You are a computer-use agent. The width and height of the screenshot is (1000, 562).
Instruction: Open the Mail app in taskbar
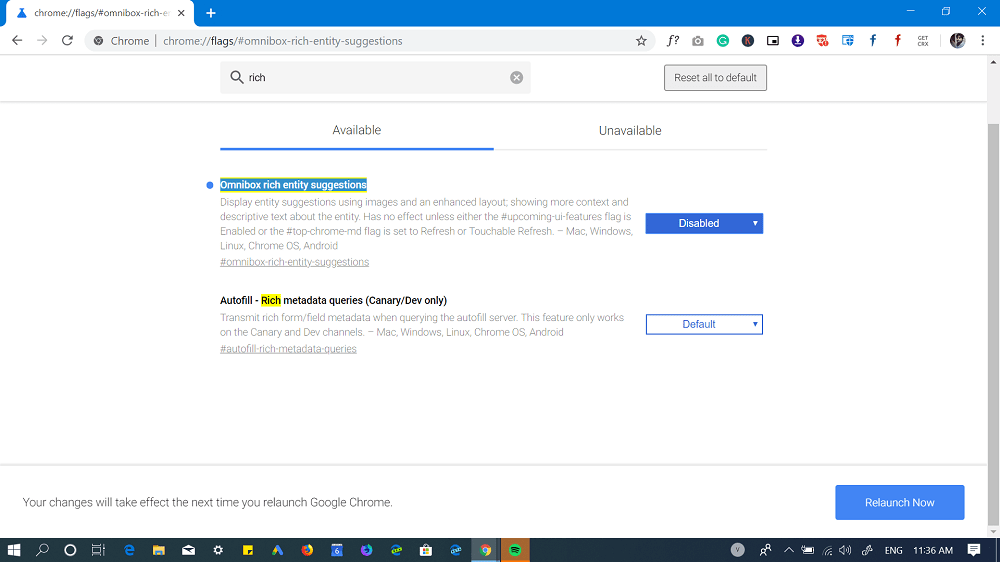(x=188, y=550)
